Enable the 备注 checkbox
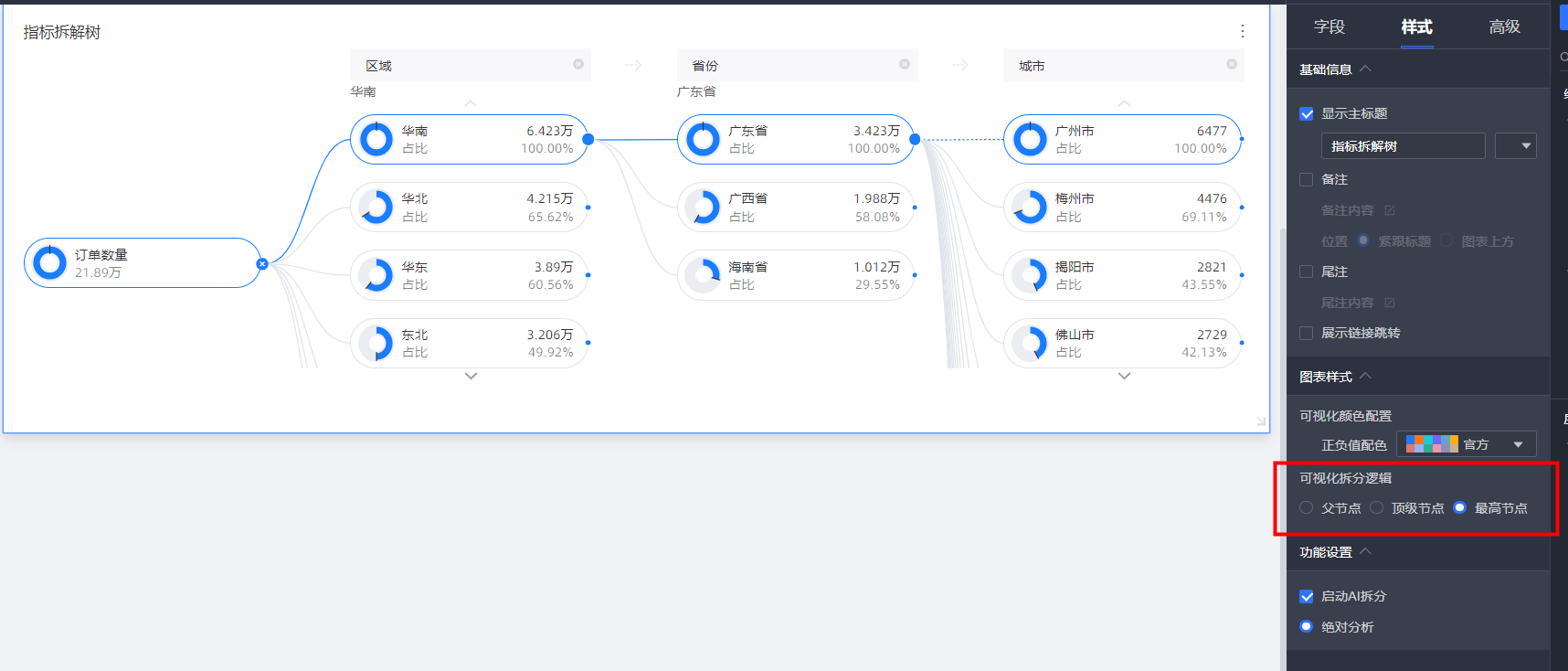The height and width of the screenshot is (671, 1568). 1307,180
